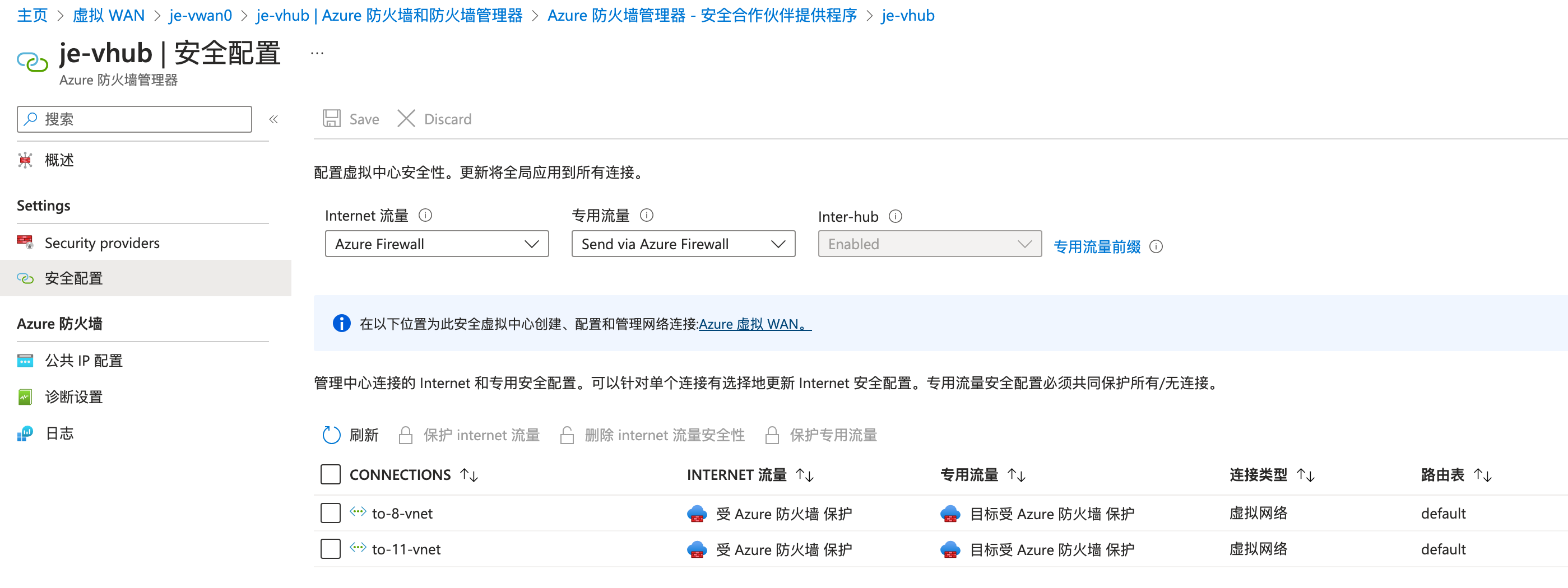
Task: Click firewall icon in to-11-vnet 专用流量 column
Action: point(950,550)
